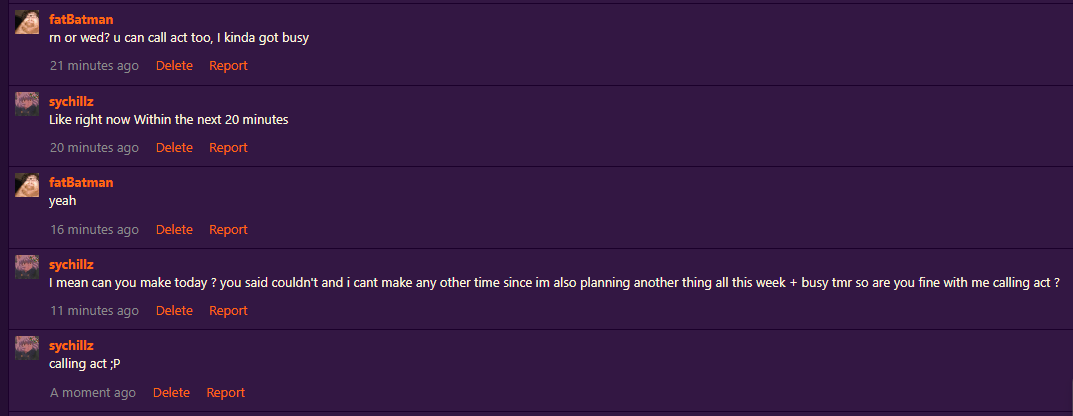Visit sychillz's profile from "Like right now" comment
The width and height of the screenshot is (1073, 416).
pyautogui.click(x=71, y=101)
